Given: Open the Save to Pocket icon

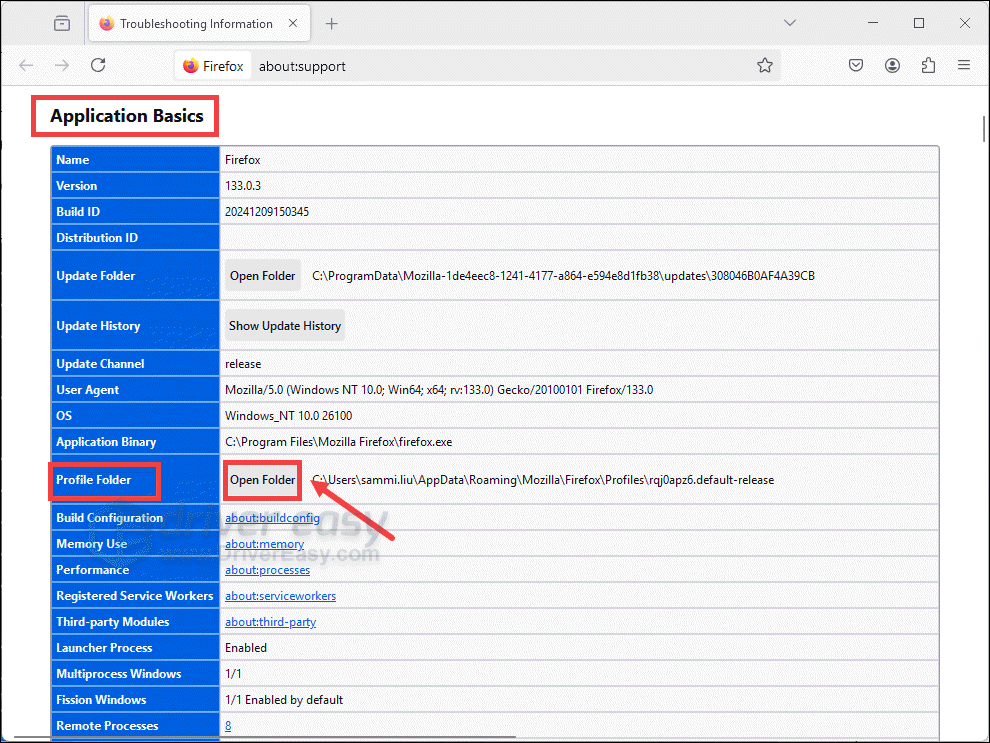Looking at the screenshot, I should (856, 65).
